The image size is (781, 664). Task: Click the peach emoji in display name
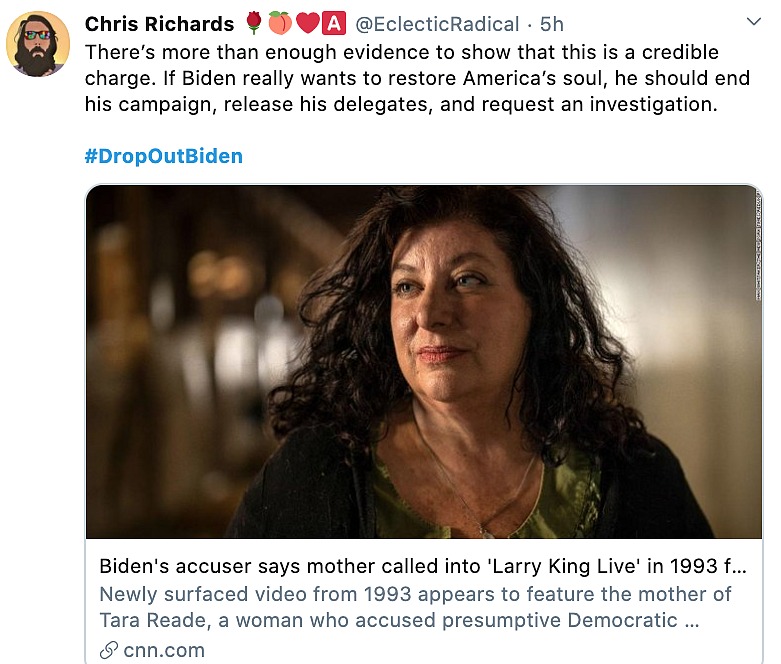pos(280,23)
